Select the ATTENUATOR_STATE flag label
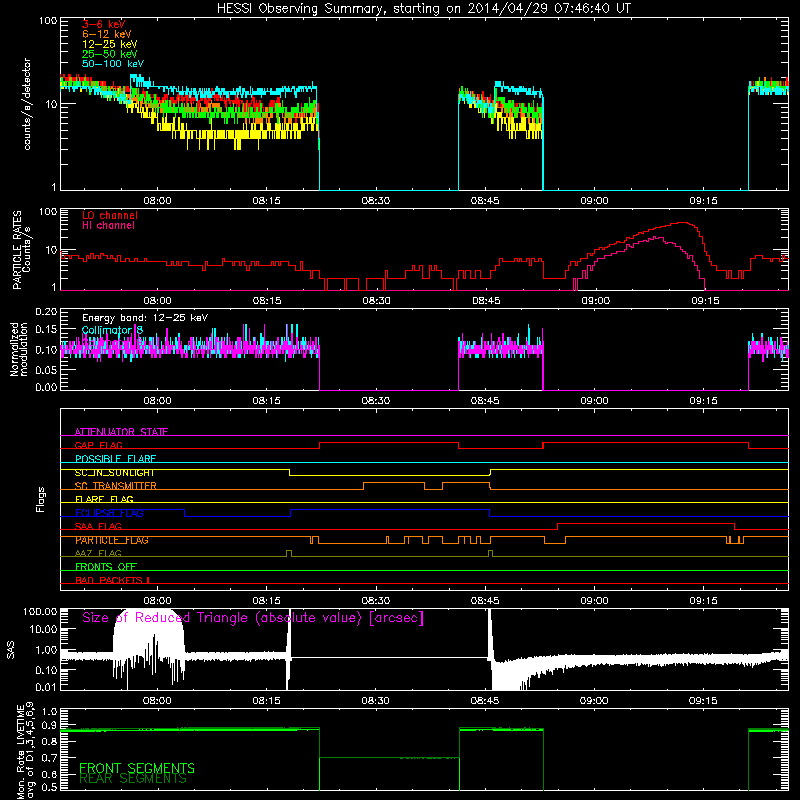The image size is (800, 800). [121, 432]
